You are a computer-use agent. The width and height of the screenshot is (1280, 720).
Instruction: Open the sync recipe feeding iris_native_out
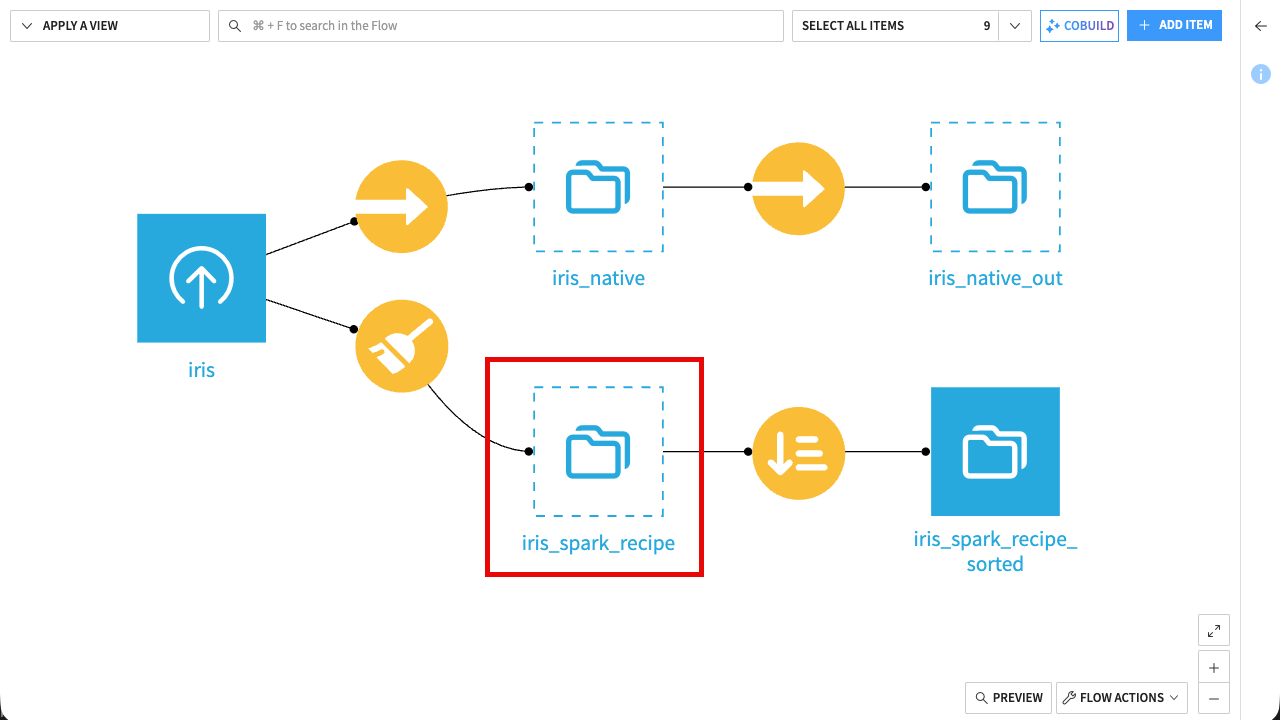798,188
